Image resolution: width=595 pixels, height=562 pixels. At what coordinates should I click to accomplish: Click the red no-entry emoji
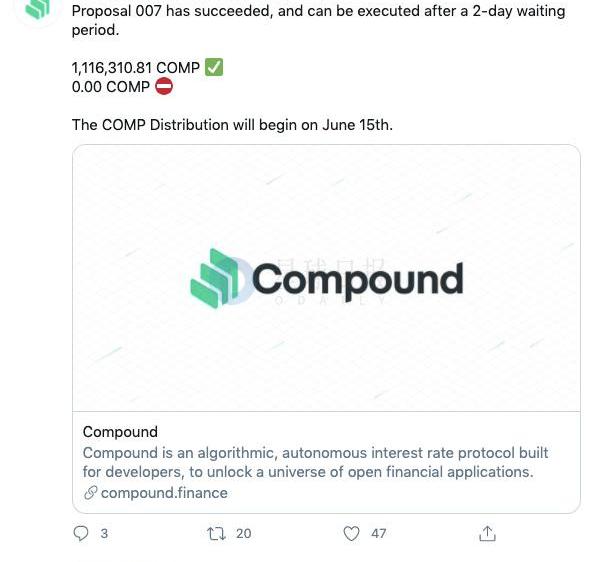tap(164, 86)
